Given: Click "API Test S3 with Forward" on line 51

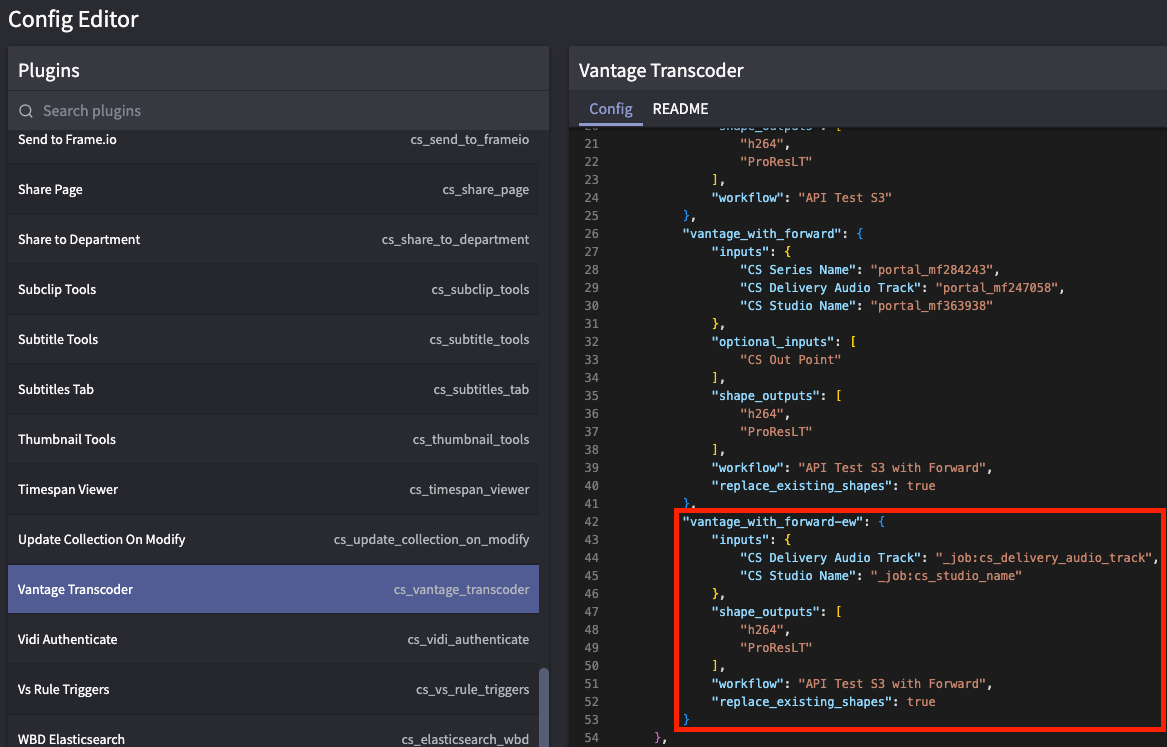Looking at the screenshot, I should (x=892, y=683).
